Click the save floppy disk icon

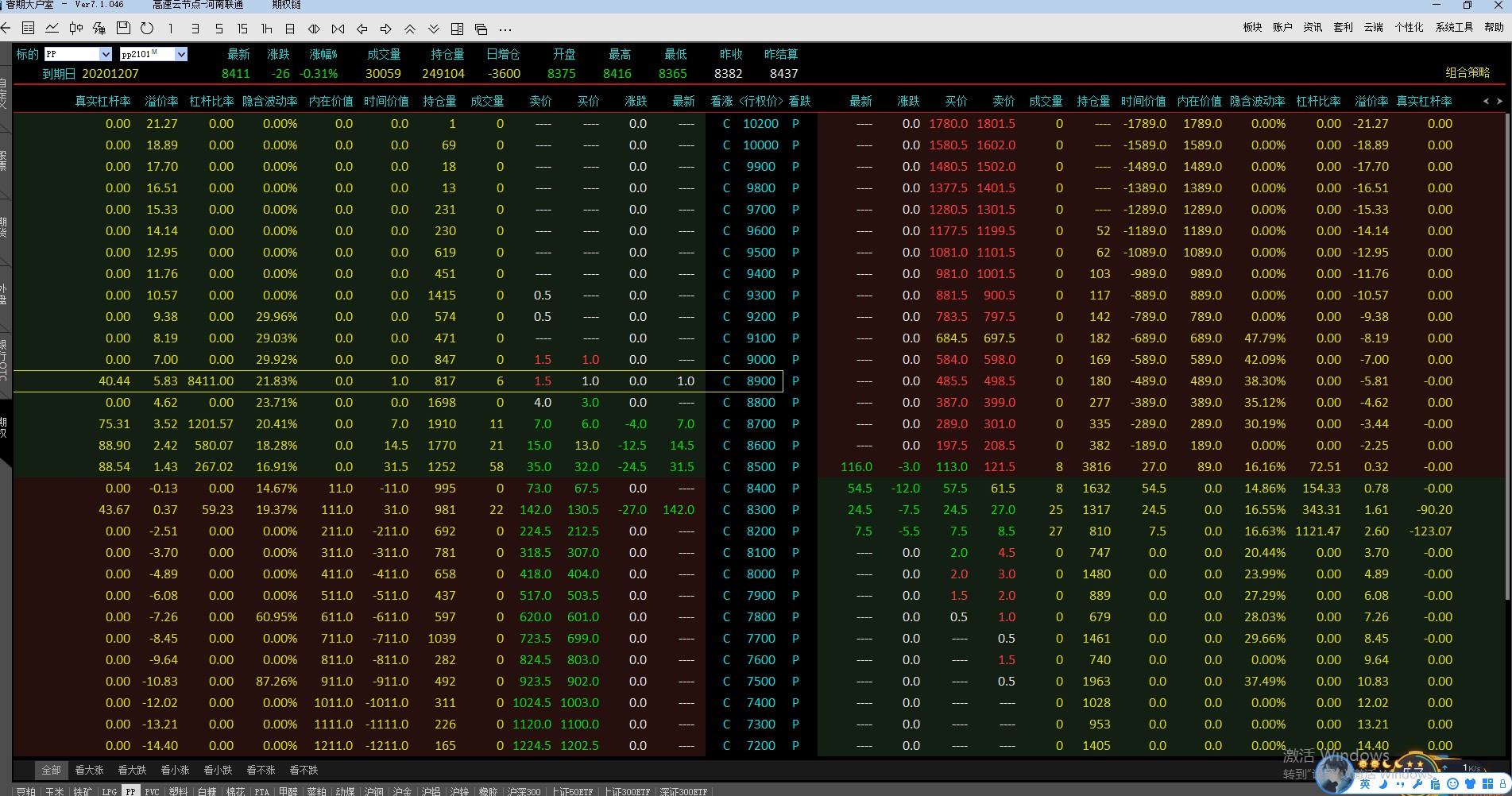tap(123, 29)
